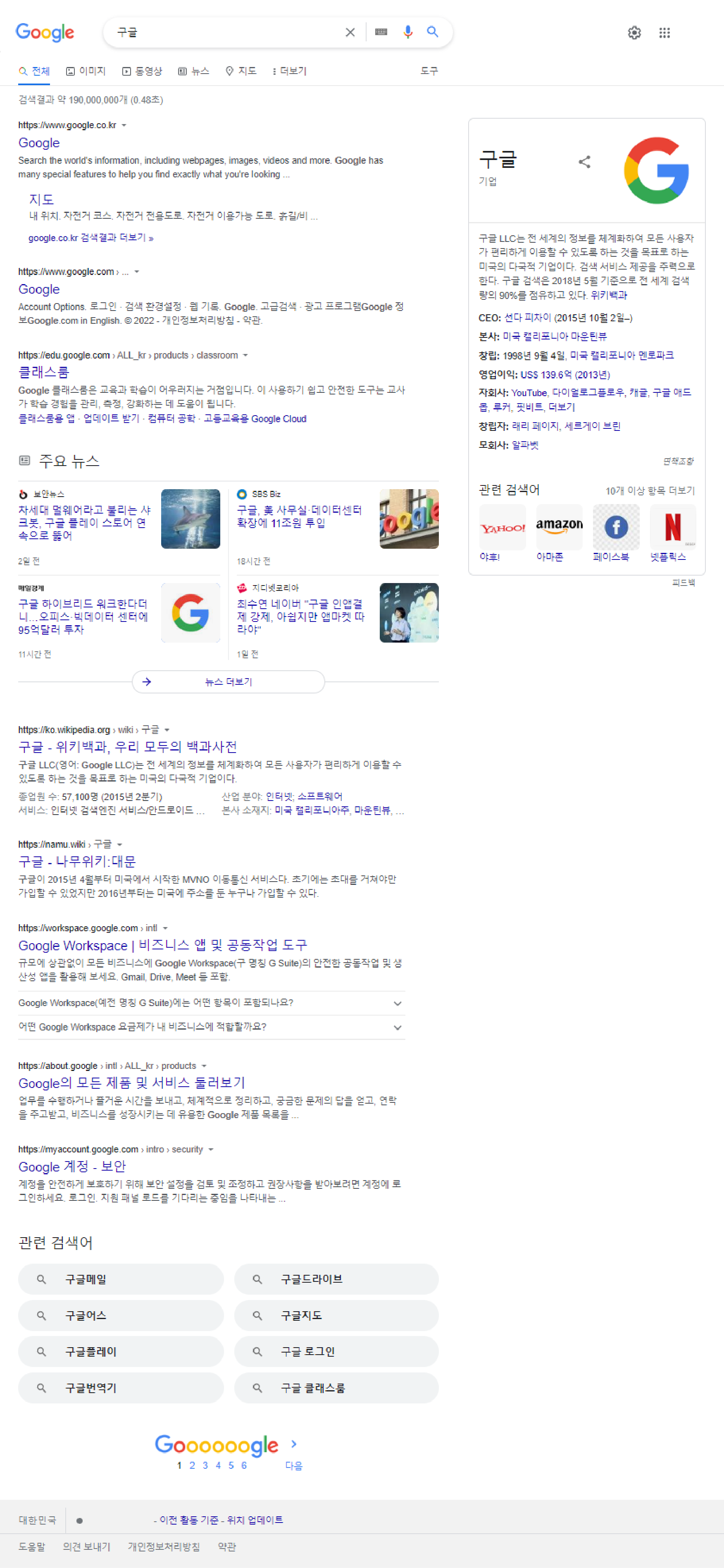
Task: Open 더보기 menu in search tabs
Action: click(290, 71)
